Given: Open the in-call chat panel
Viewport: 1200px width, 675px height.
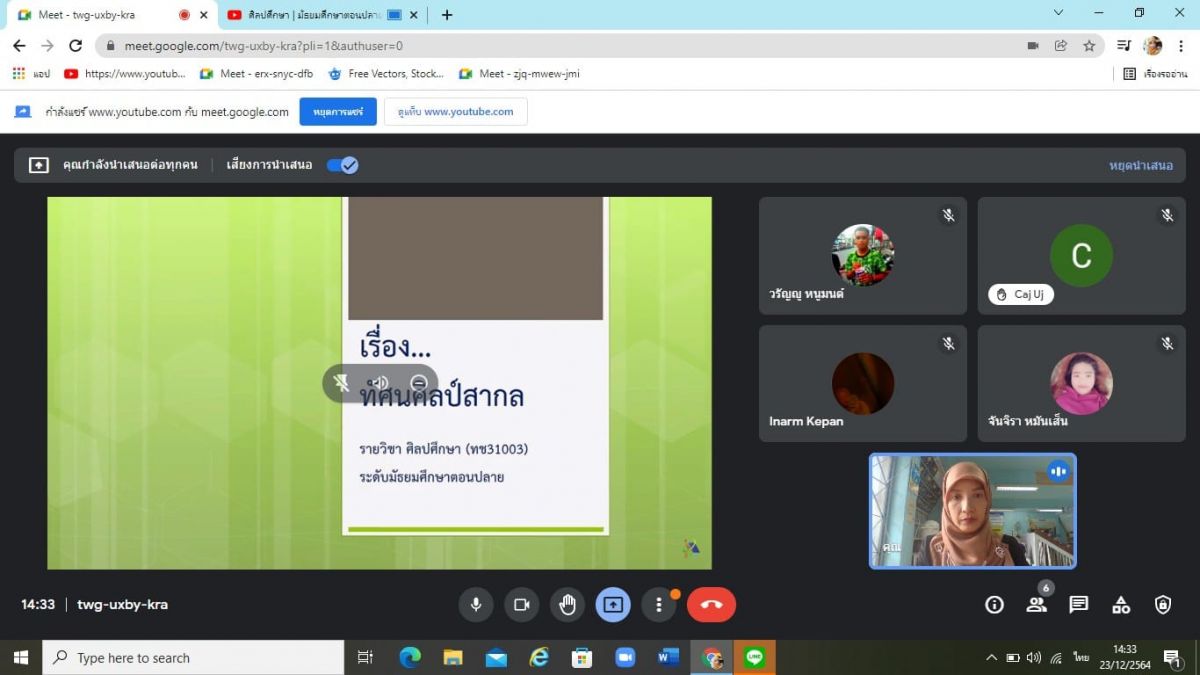Looking at the screenshot, I should pos(1078,604).
